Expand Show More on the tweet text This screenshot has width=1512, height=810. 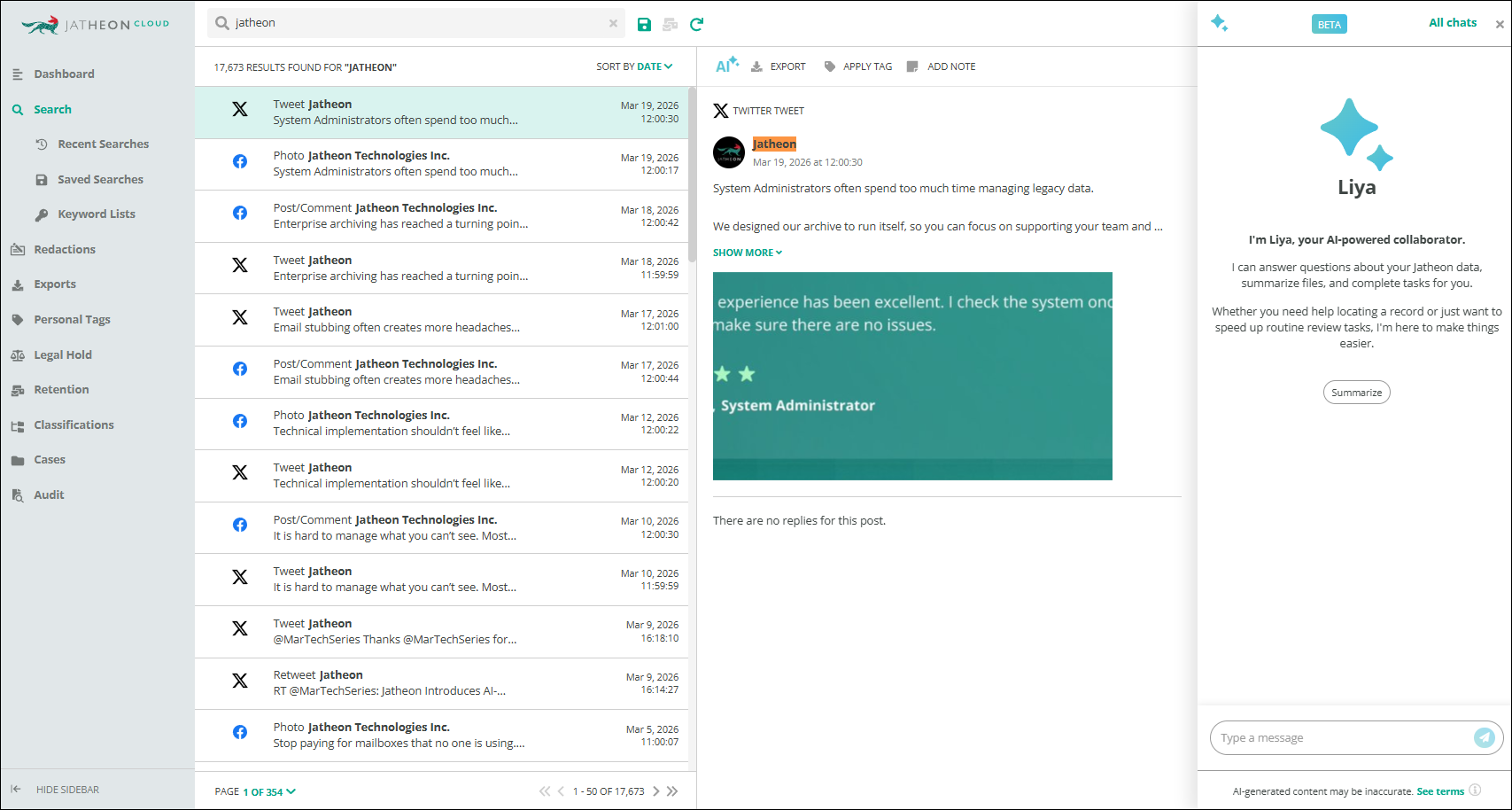747,253
